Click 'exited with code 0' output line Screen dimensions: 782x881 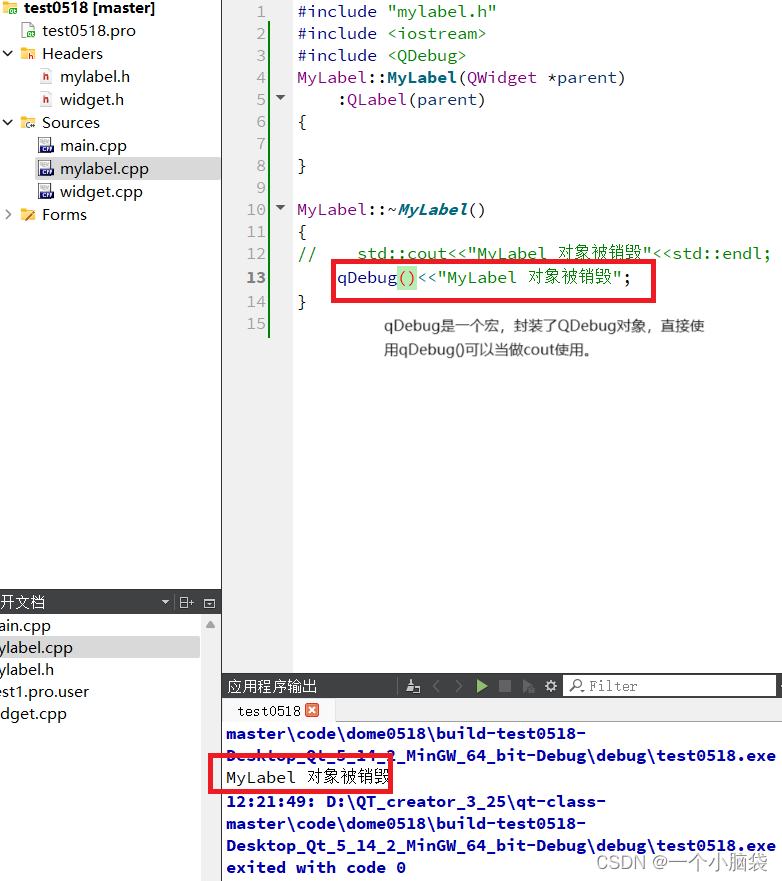(x=316, y=867)
